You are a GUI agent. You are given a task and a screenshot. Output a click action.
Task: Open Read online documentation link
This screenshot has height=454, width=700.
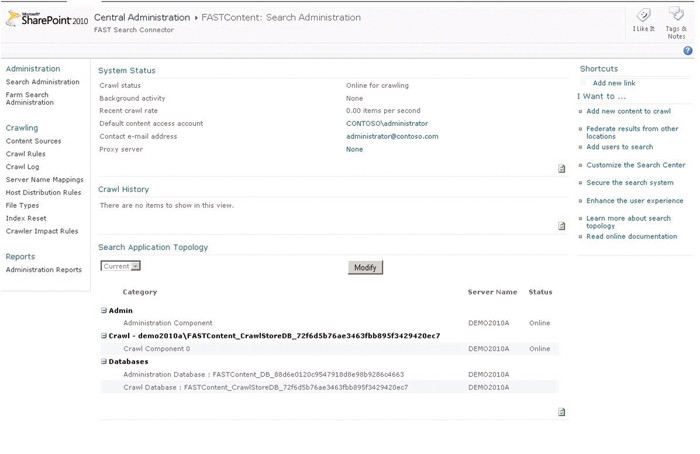[631, 237]
